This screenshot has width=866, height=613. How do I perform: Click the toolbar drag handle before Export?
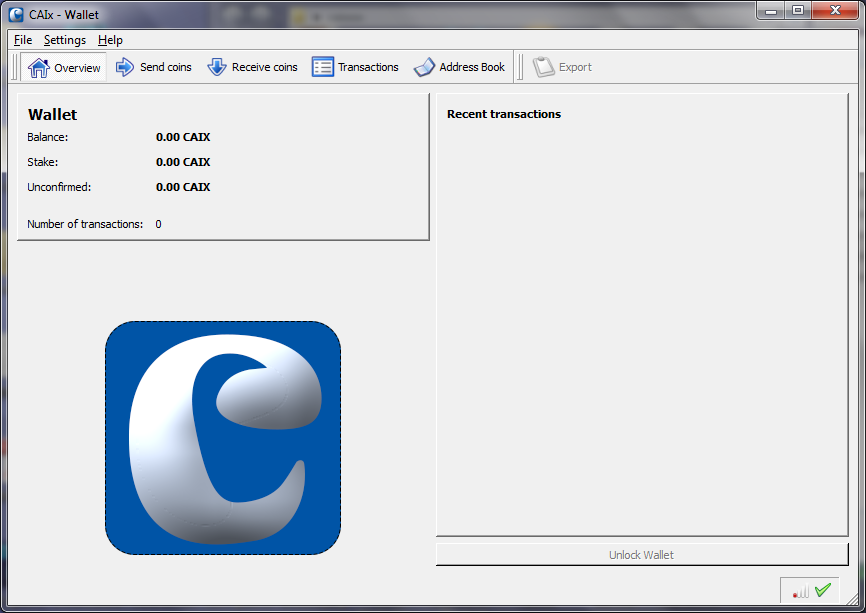point(519,67)
